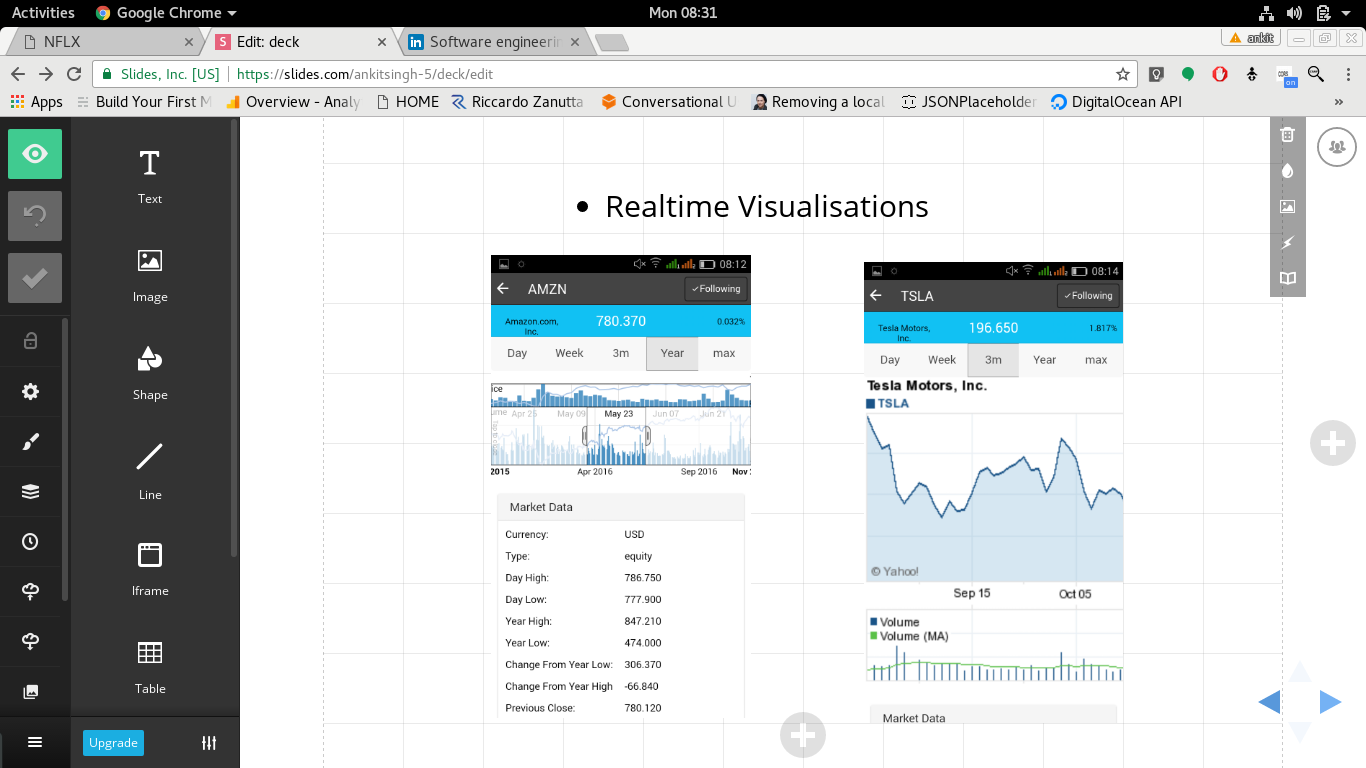Open a new browser tab
Image resolution: width=1366 pixels, height=768 pixels.
(x=611, y=42)
